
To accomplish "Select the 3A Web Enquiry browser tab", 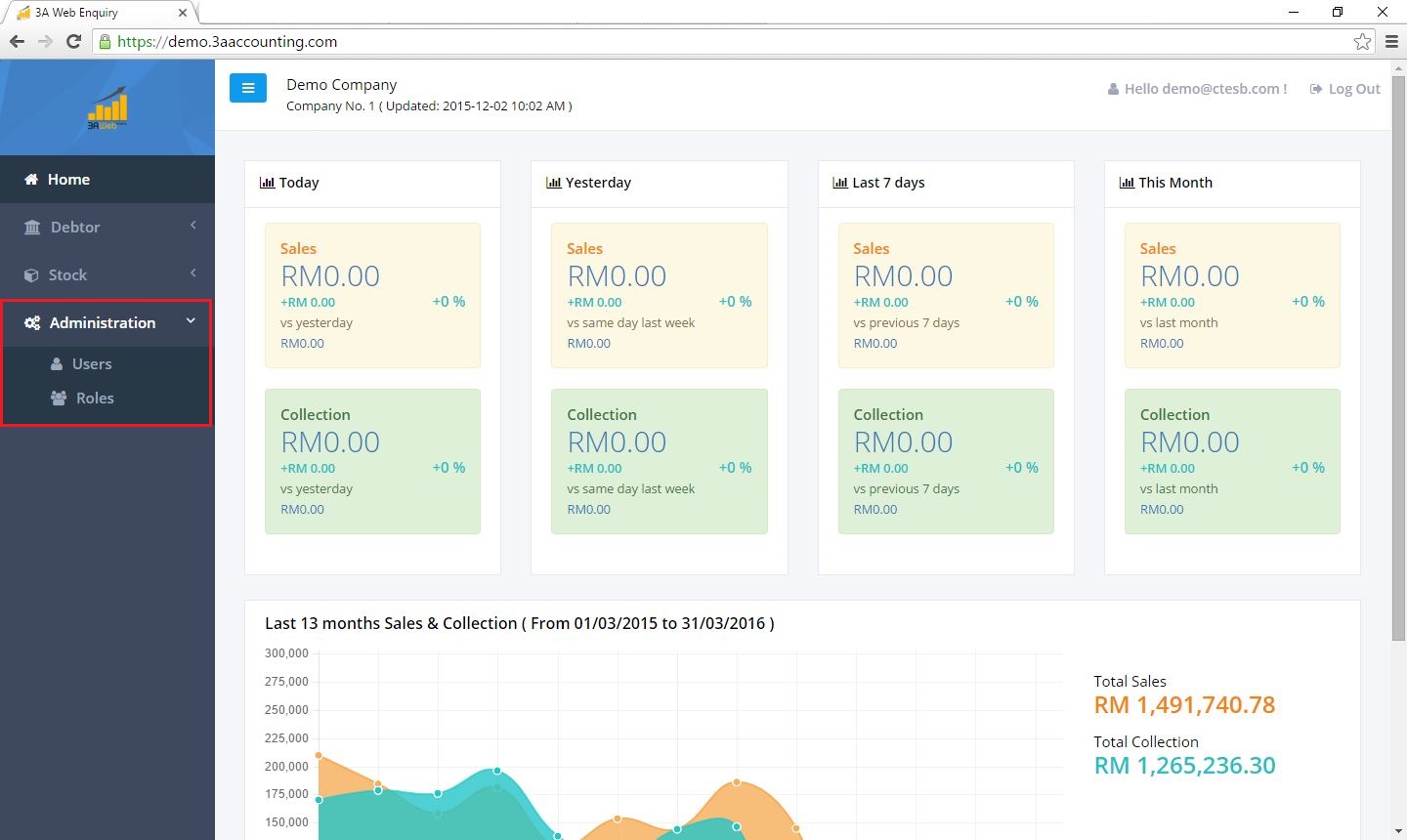I will 101,13.
